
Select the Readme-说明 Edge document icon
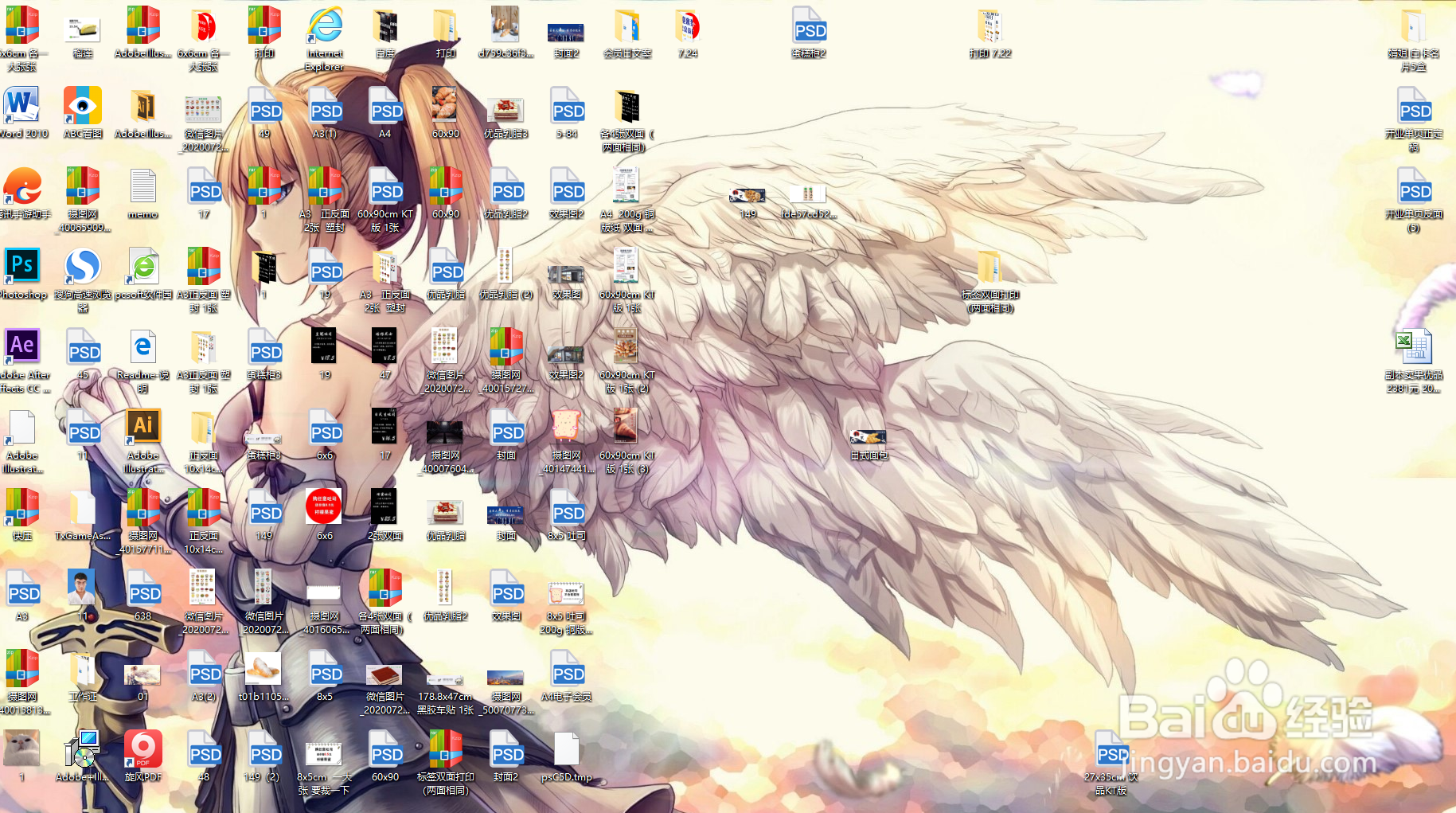coord(143,361)
